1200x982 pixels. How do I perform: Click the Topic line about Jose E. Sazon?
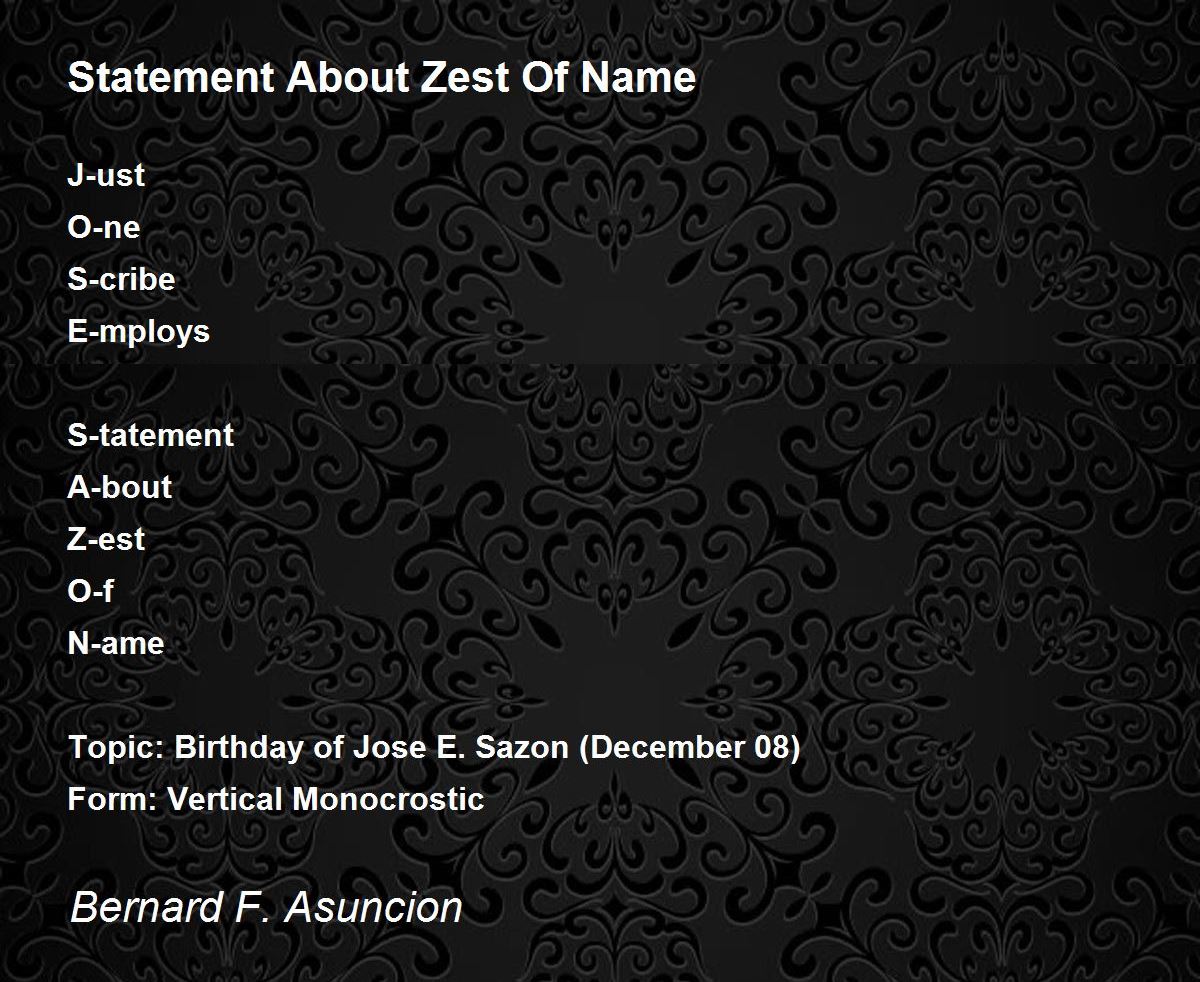pyautogui.click(x=434, y=748)
